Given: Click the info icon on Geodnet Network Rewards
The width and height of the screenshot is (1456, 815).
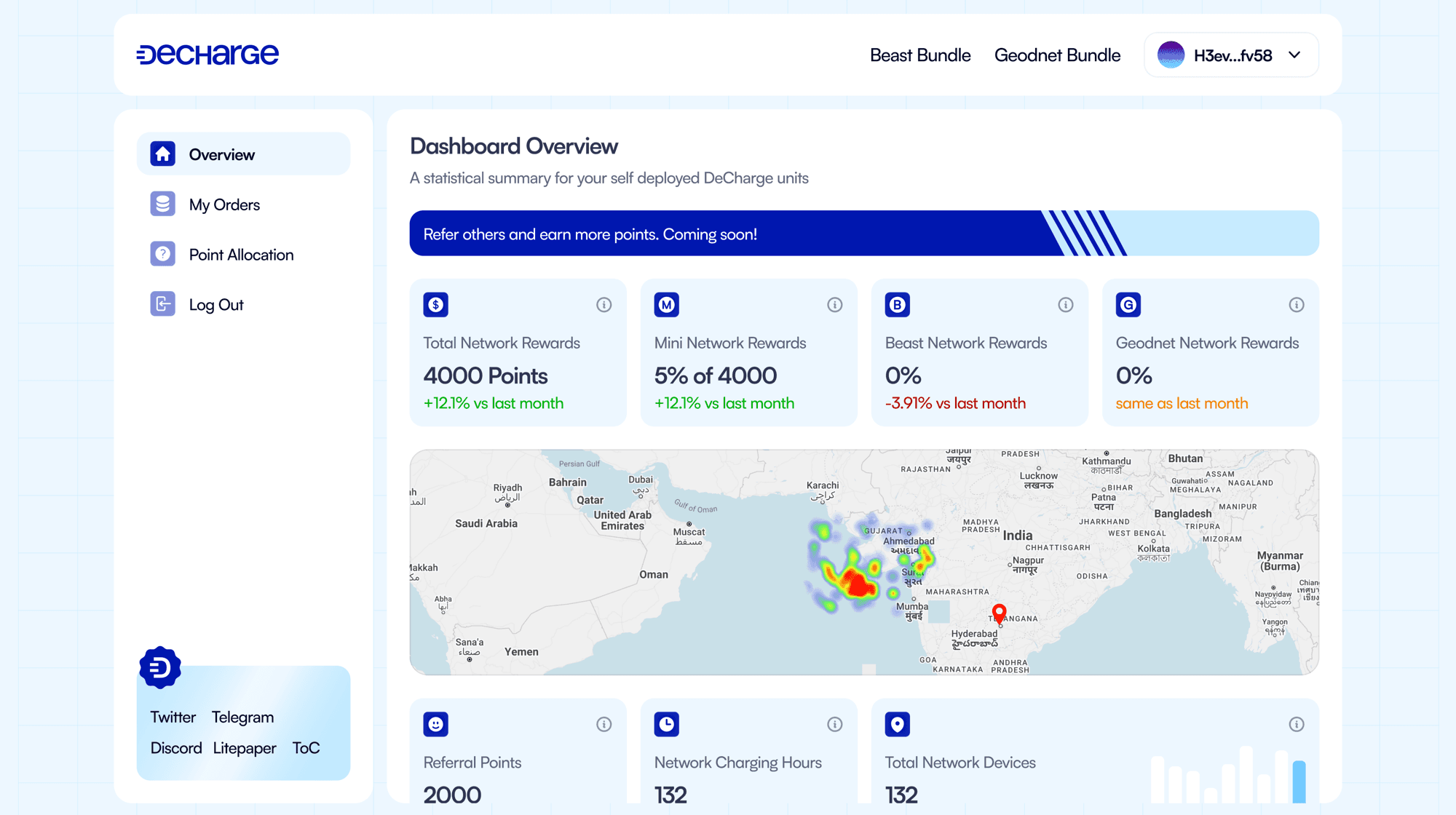Looking at the screenshot, I should click(1296, 305).
